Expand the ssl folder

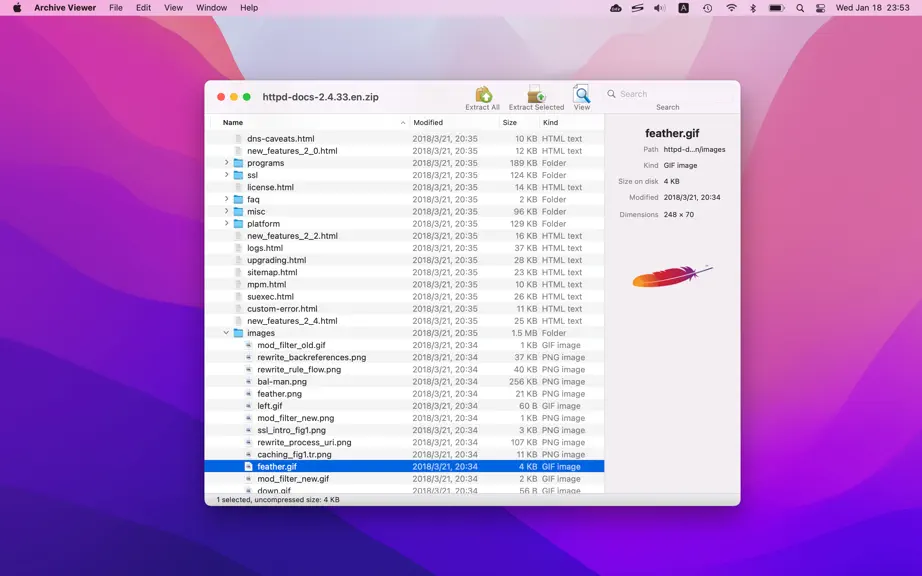(226, 175)
